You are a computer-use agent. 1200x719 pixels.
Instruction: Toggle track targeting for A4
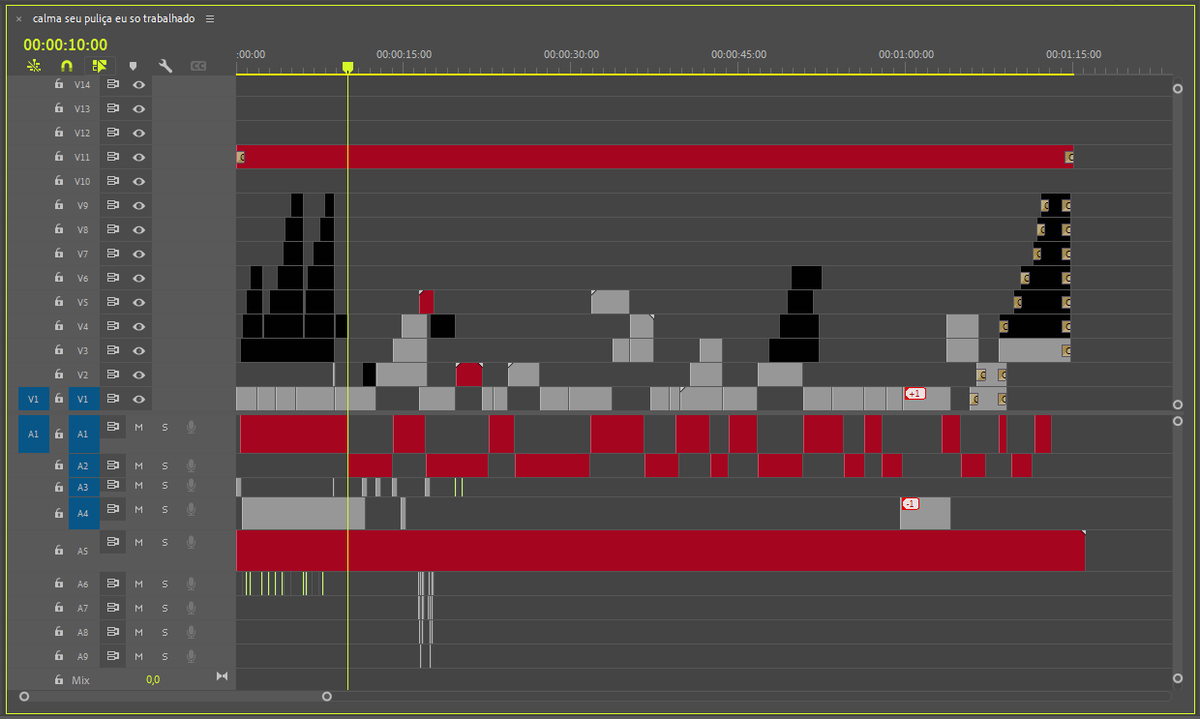point(83,513)
